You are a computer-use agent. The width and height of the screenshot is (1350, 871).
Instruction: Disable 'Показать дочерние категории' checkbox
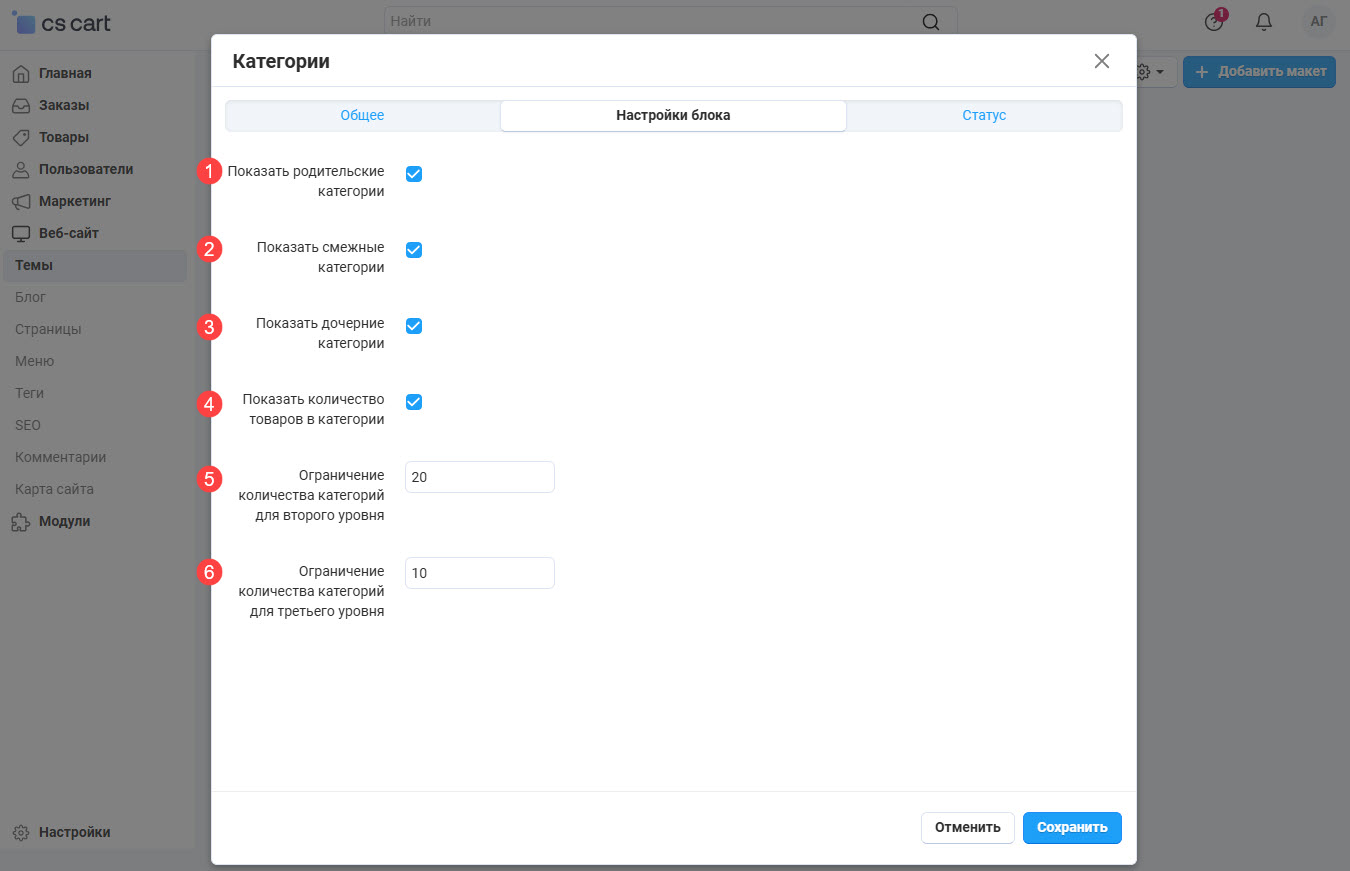[x=414, y=326]
